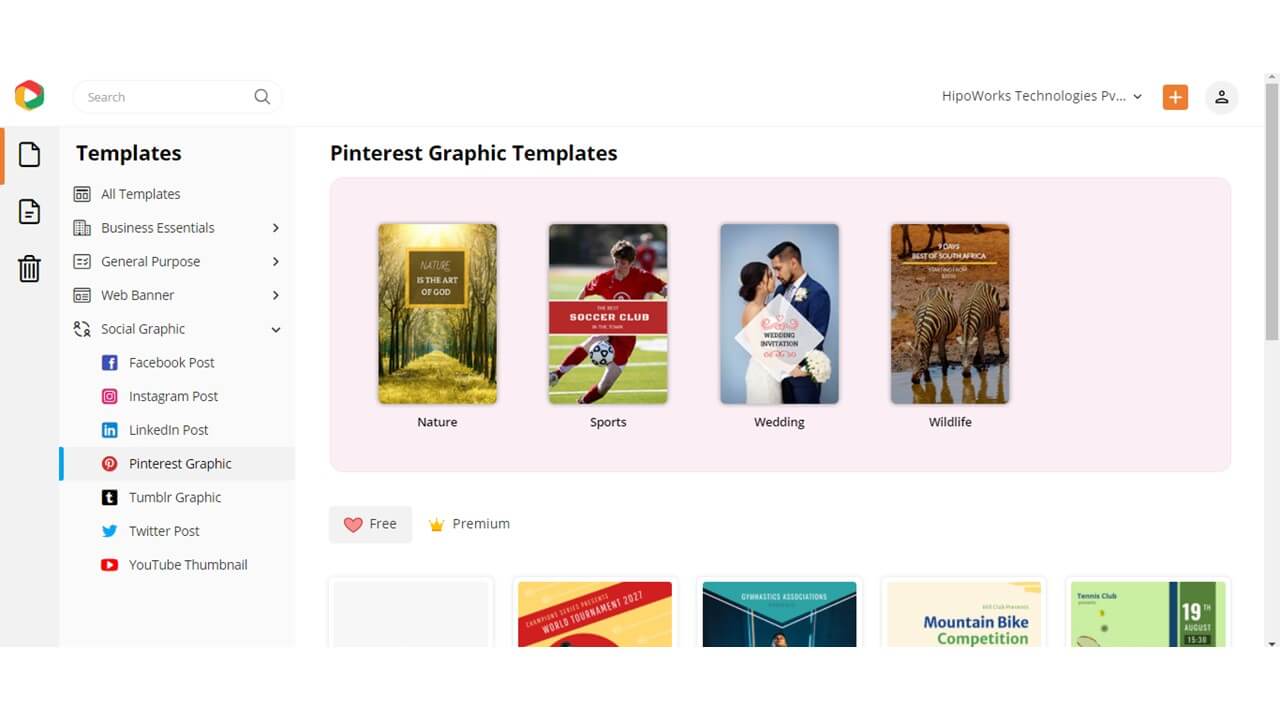This screenshot has width=1280, height=720.
Task: Open the Trash icon in the left rail
Action: pyautogui.click(x=29, y=268)
